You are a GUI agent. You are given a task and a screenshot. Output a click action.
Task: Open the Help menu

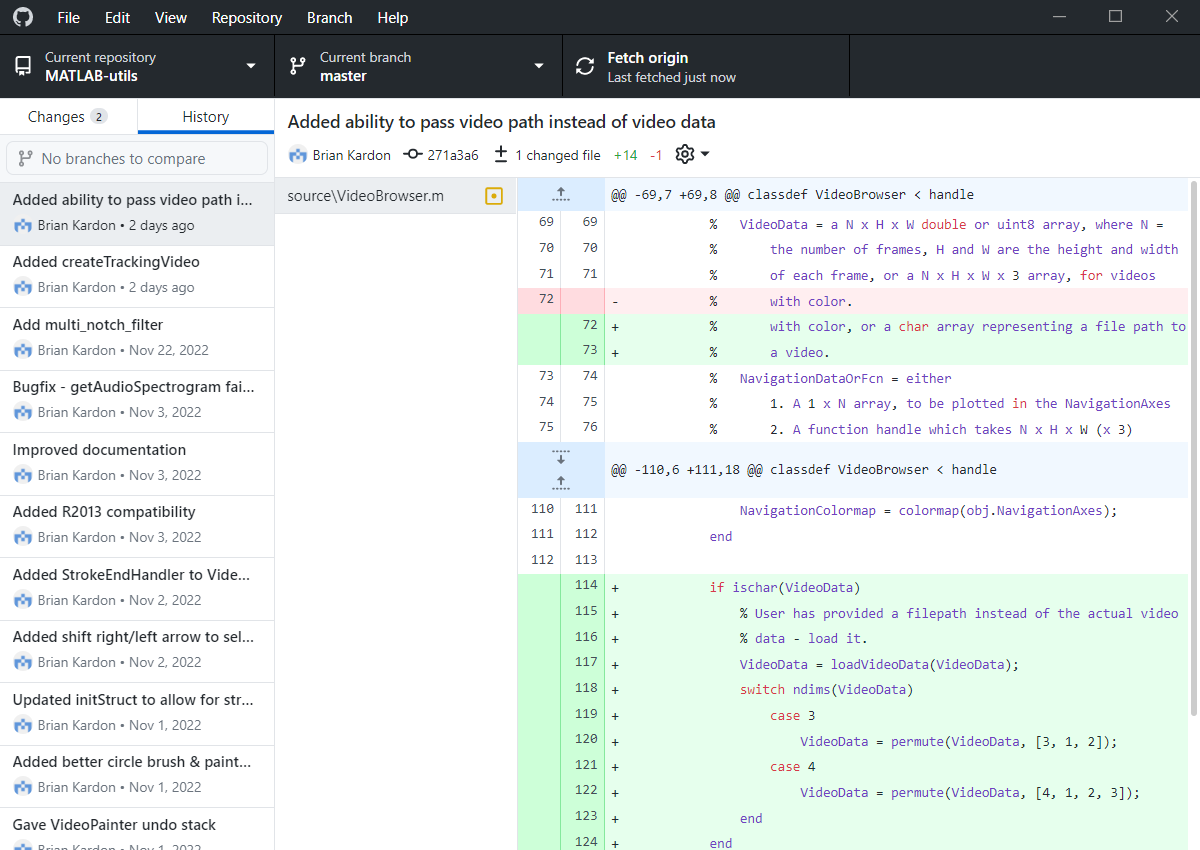pos(393,17)
